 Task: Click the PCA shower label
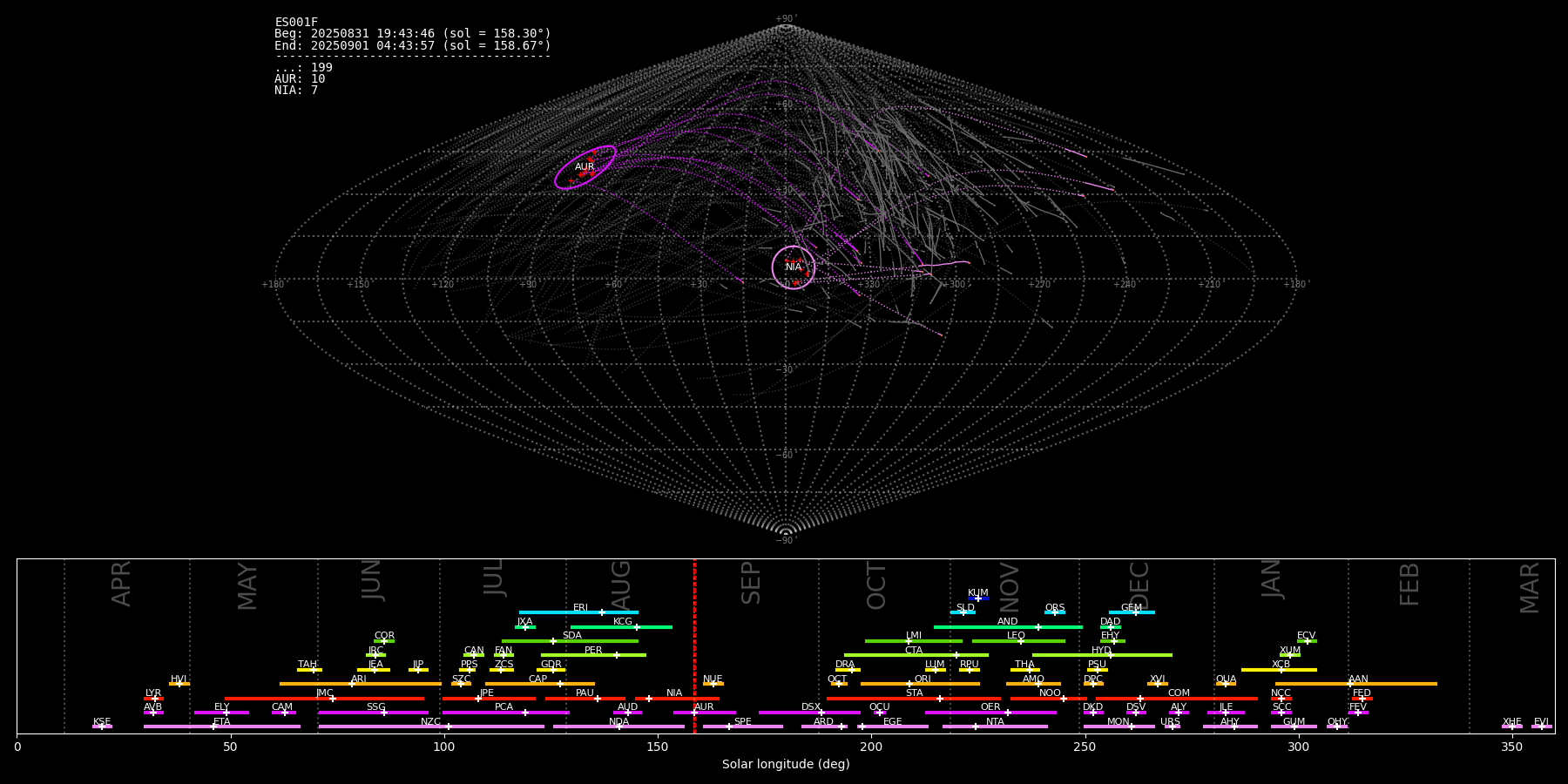pyautogui.click(x=504, y=707)
